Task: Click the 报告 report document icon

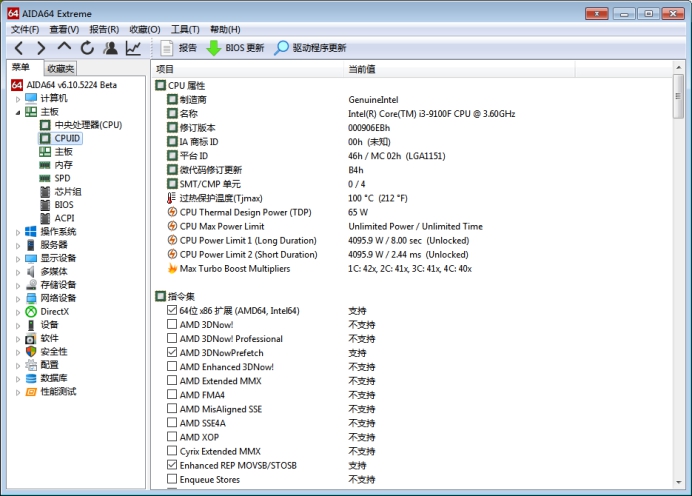Action: 166,48
